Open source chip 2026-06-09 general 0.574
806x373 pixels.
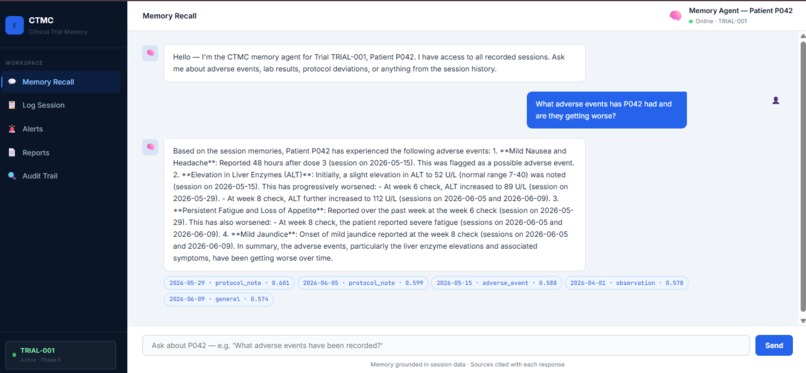[x=218, y=299]
